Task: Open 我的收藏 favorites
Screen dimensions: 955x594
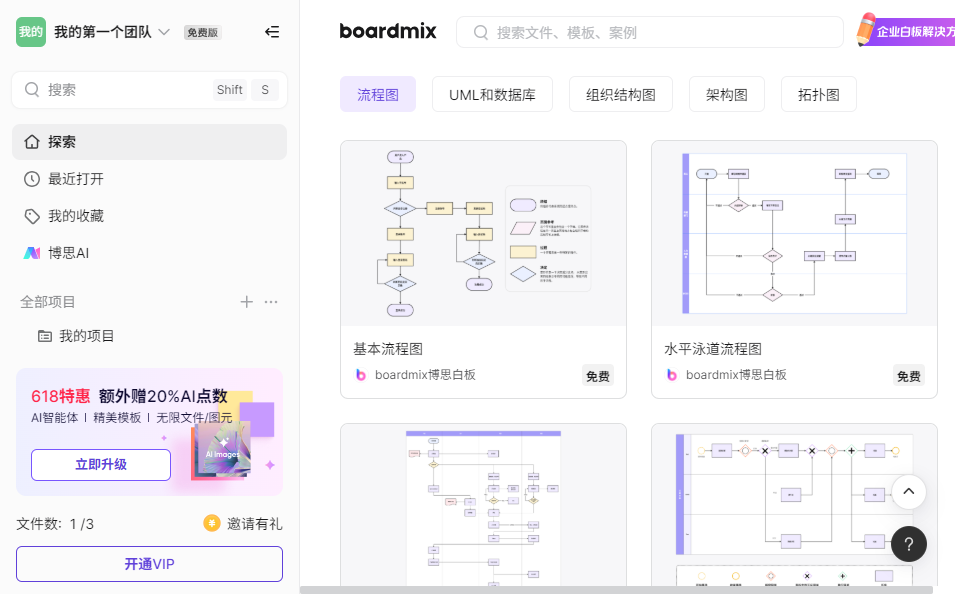Action: pyautogui.click(x=149, y=216)
